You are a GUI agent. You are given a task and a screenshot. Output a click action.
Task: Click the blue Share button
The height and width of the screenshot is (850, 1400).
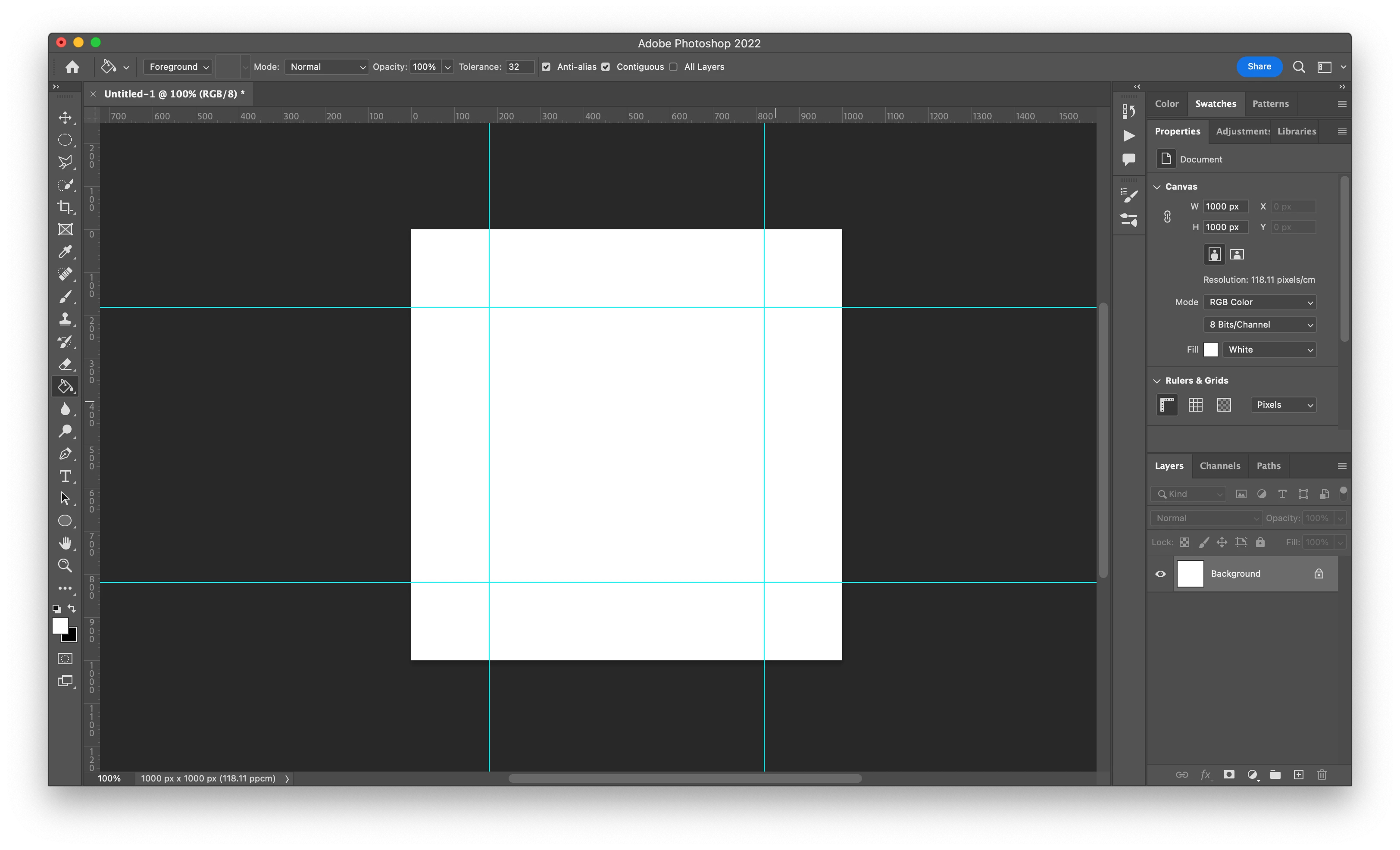(1259, 66)
